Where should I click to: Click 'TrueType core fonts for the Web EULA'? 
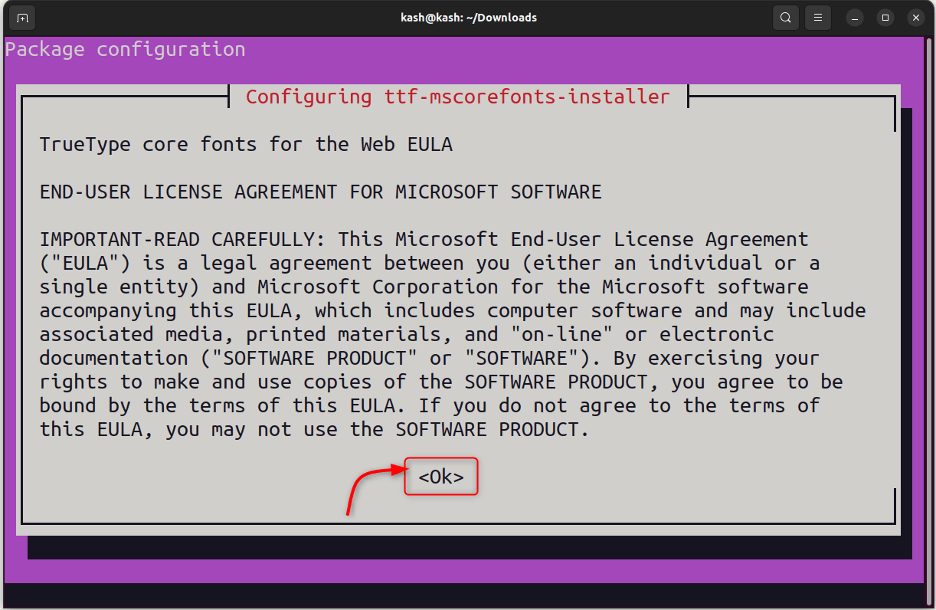pos(246,144)
